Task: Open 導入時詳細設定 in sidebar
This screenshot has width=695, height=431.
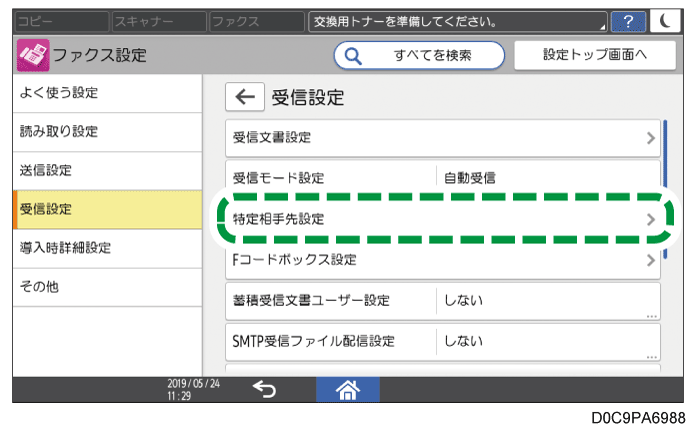Action: 107,248
